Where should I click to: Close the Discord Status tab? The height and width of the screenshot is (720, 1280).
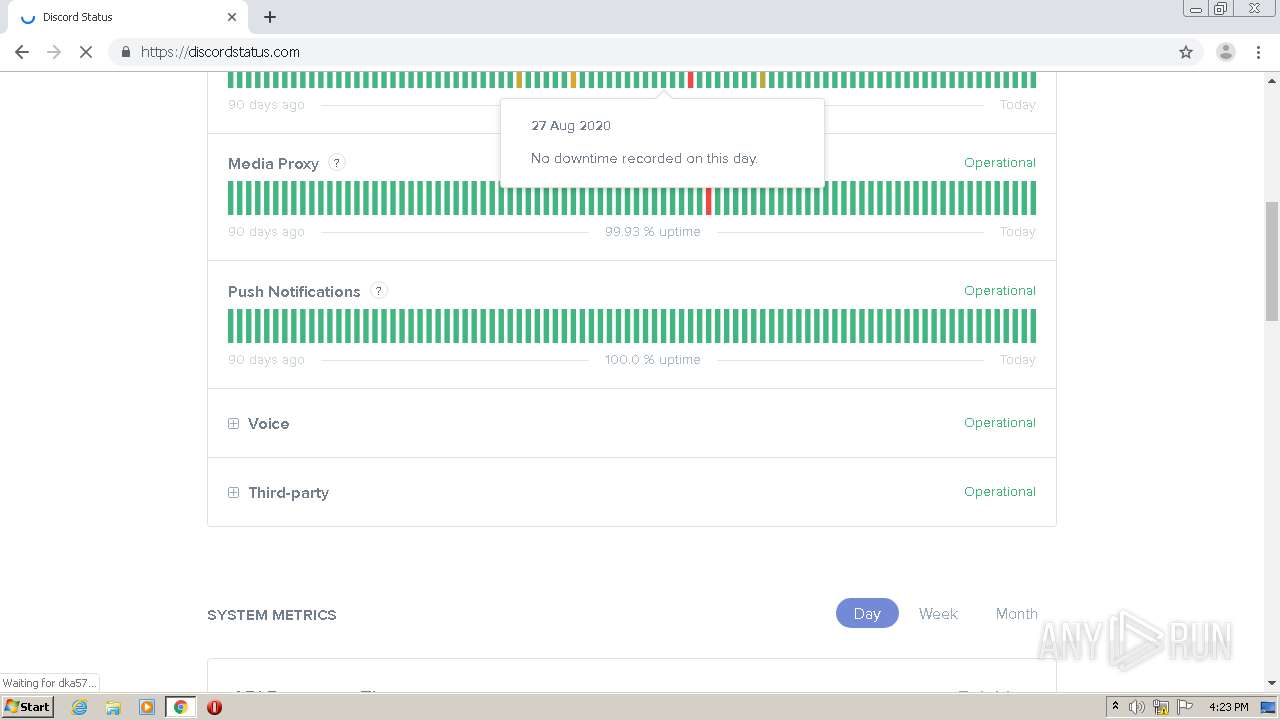pos(232,17)
